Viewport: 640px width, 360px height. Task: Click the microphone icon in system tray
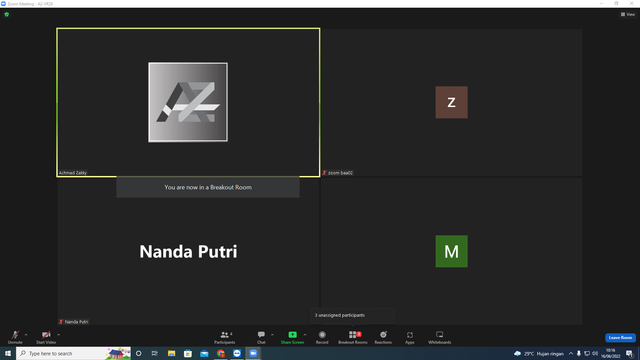578,353
